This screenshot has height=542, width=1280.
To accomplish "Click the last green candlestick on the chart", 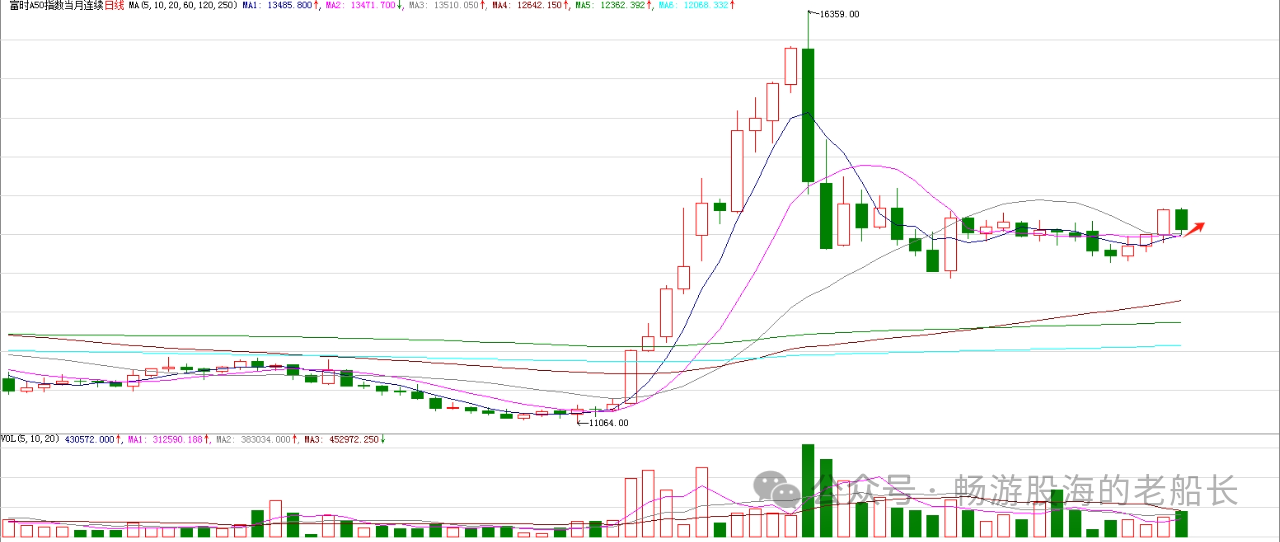I will point(1181,219).
